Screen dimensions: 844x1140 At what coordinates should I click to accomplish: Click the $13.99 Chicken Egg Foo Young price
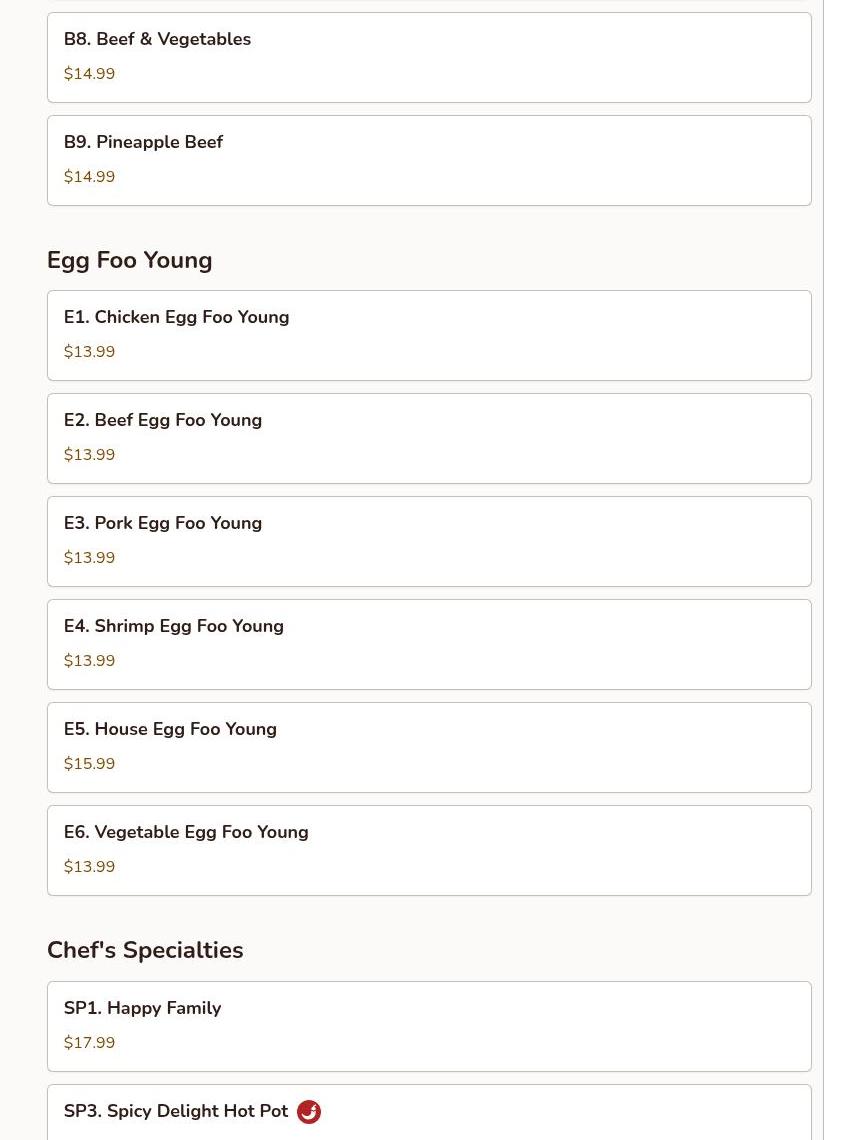tap(89, 352)
